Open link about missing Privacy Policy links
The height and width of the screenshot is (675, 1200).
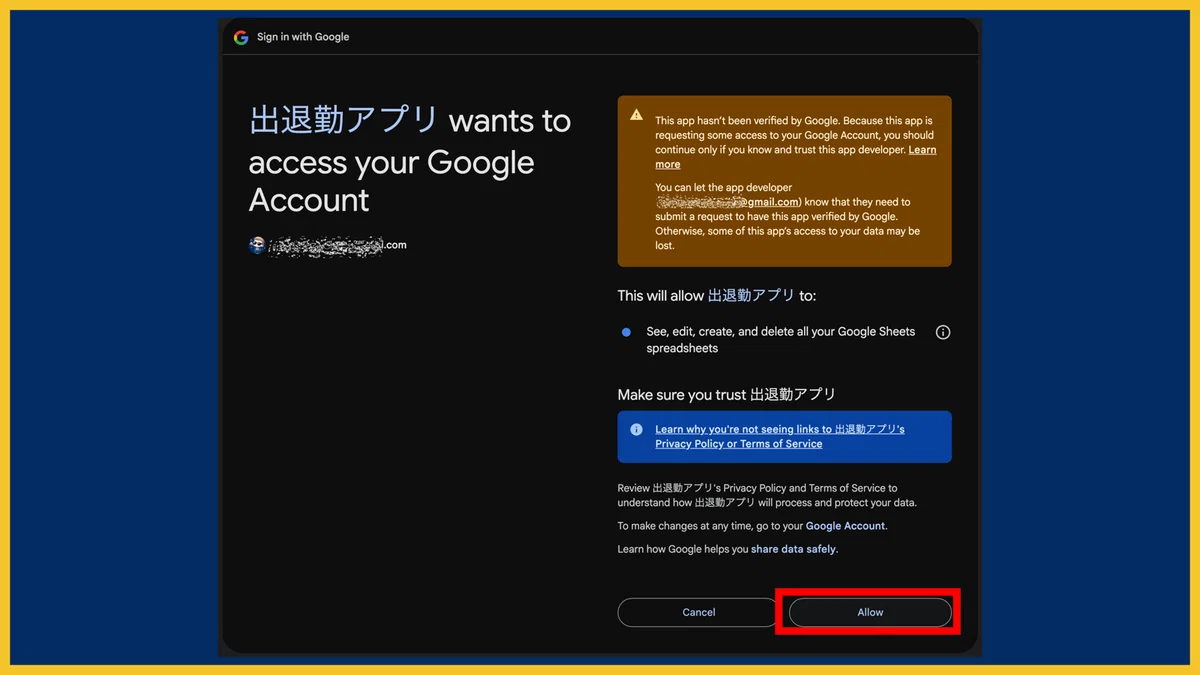pos(780,436)
